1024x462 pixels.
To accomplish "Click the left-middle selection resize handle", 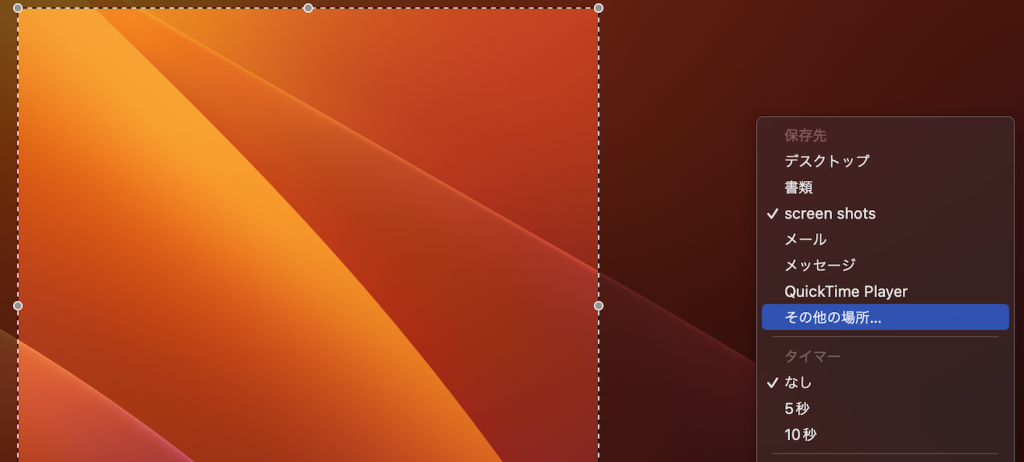I will coord(18,306).
